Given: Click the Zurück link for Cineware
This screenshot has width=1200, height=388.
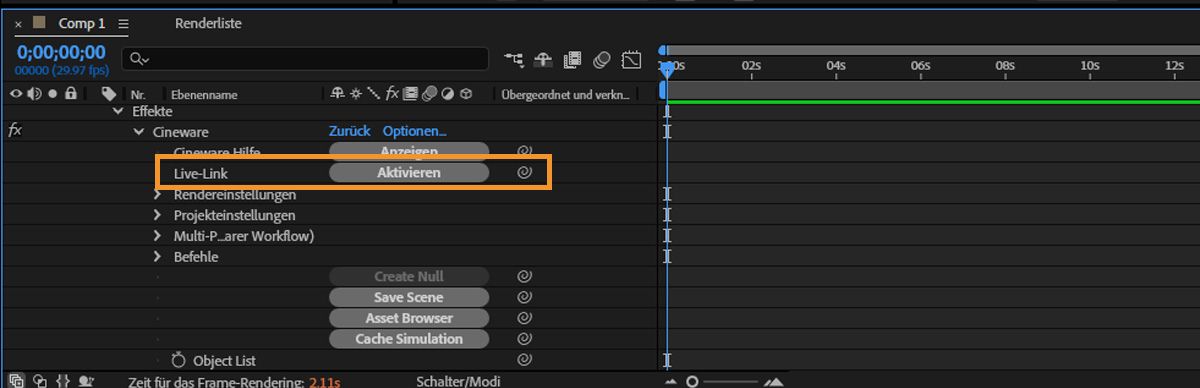Looking at the screenshot, I should point(350,131).
